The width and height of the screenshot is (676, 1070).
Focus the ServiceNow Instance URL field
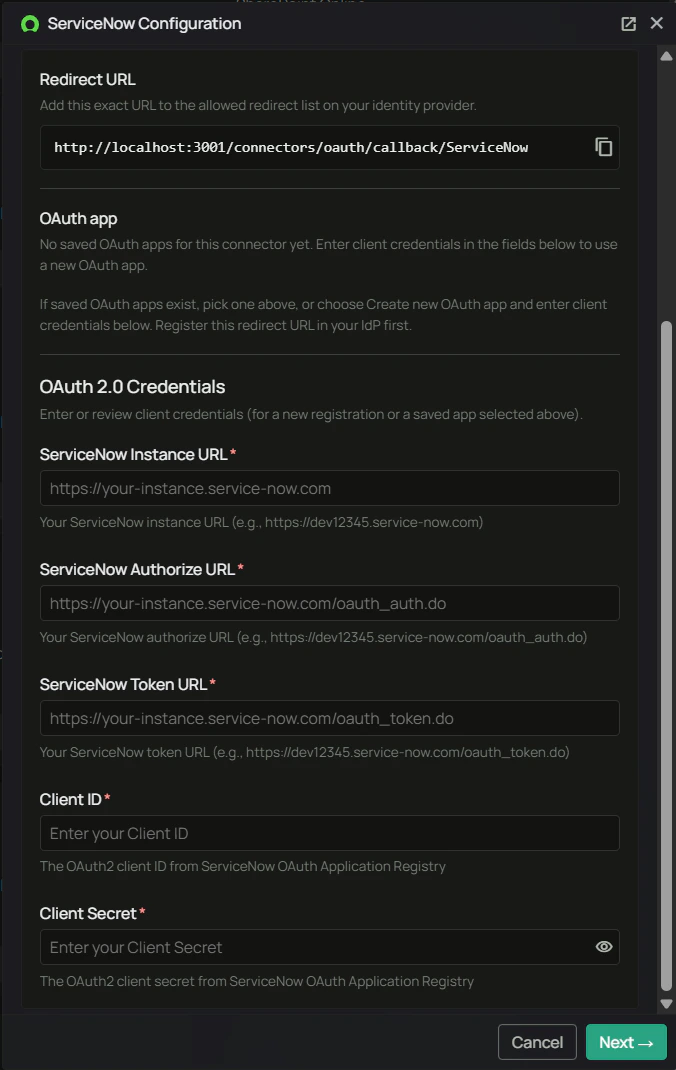[x=329, y=488]
